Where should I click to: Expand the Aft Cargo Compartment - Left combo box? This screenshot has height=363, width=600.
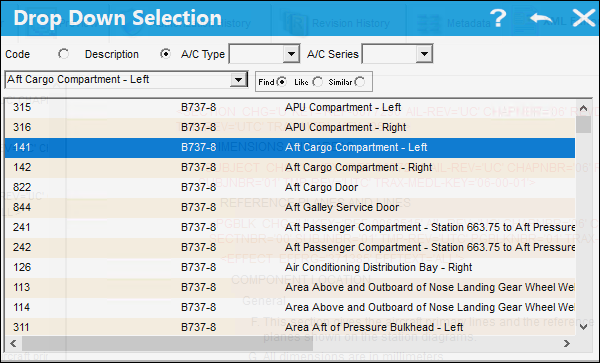[x=239, y=80]
